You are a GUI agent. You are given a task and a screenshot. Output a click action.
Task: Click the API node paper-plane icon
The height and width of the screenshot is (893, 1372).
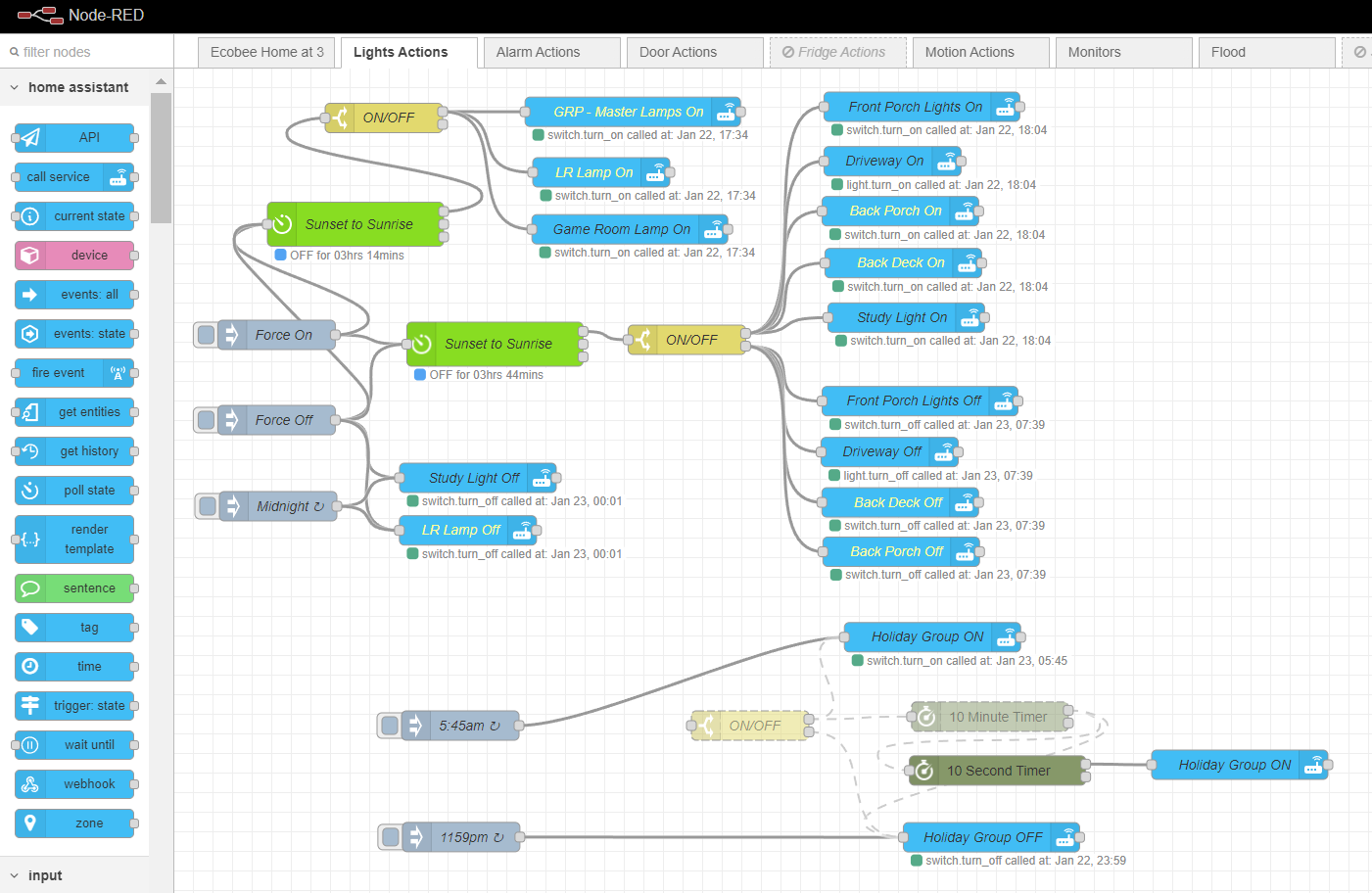click(x=30, y=138)
